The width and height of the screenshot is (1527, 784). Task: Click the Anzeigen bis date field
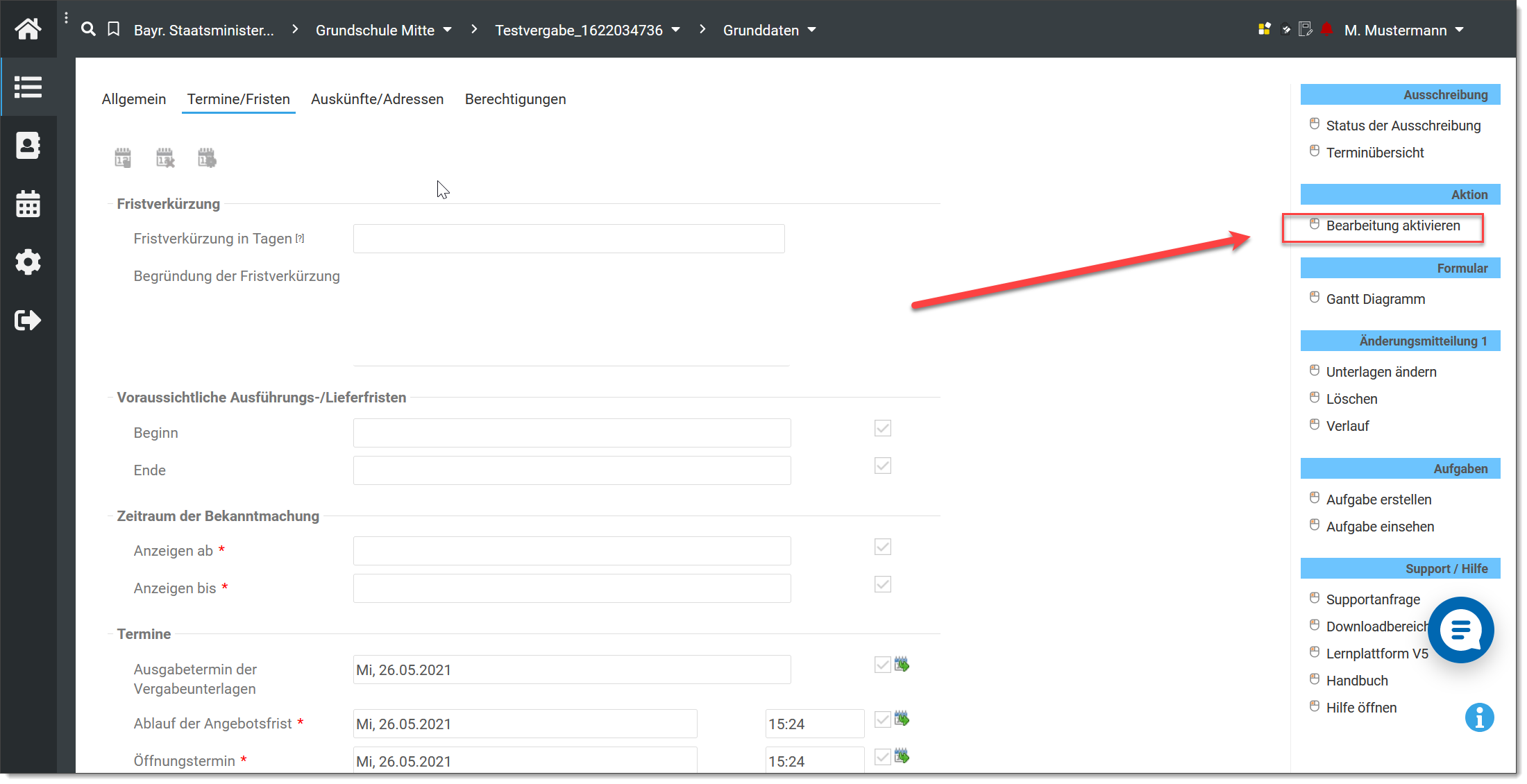tap(572, 588)
